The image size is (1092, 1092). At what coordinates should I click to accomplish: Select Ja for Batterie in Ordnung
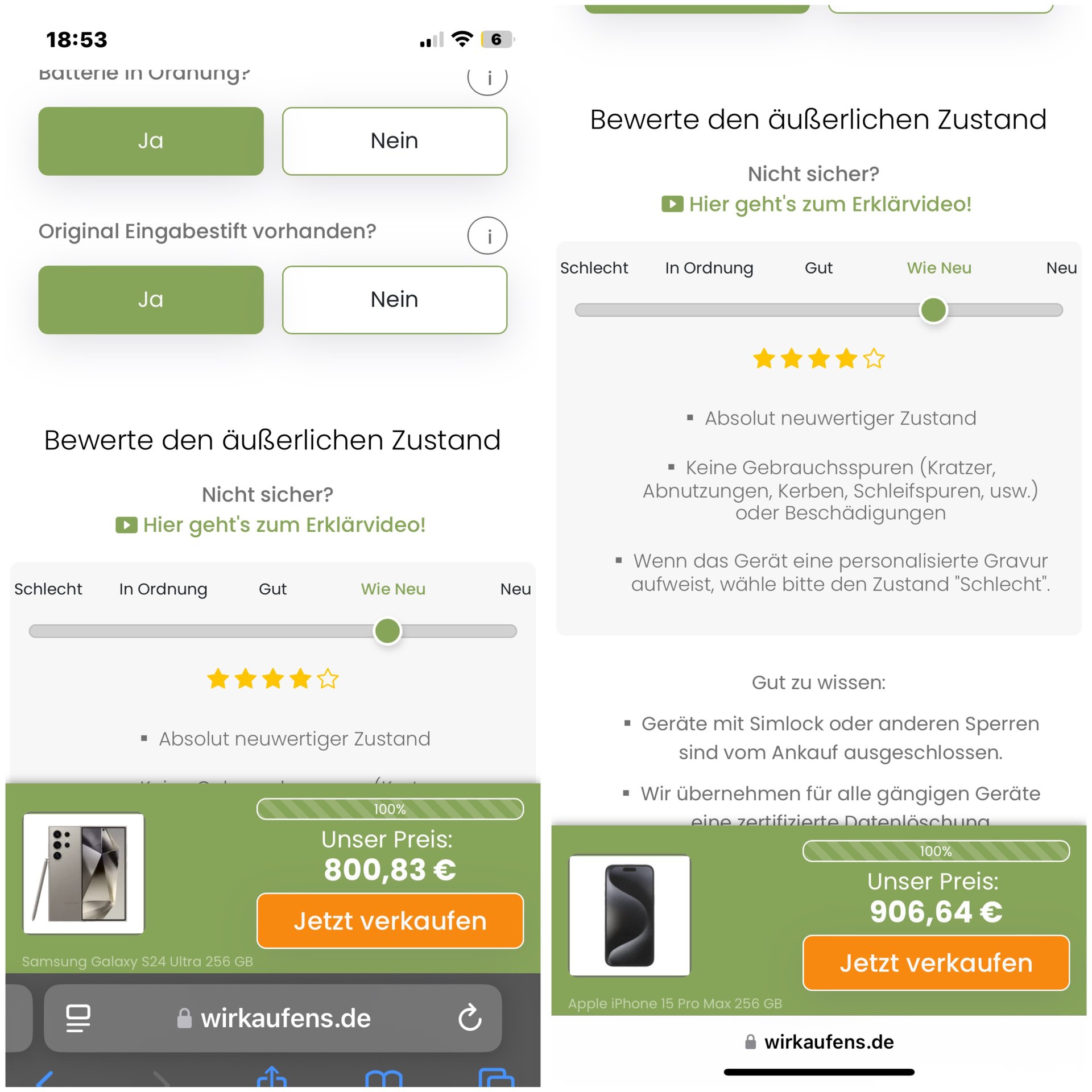[151, 141]
